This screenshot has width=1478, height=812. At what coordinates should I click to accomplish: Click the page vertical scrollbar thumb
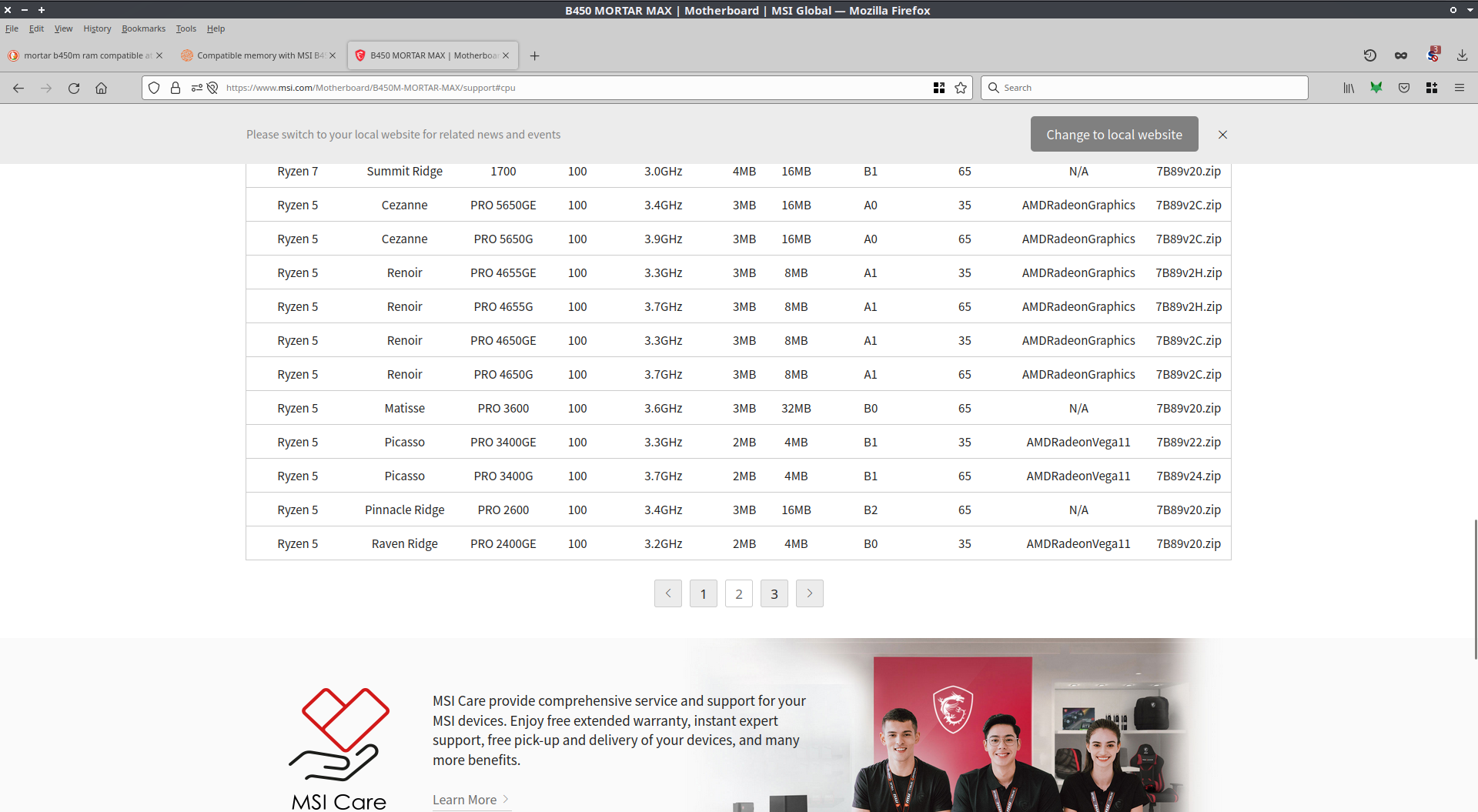[x=1475, y=589]
